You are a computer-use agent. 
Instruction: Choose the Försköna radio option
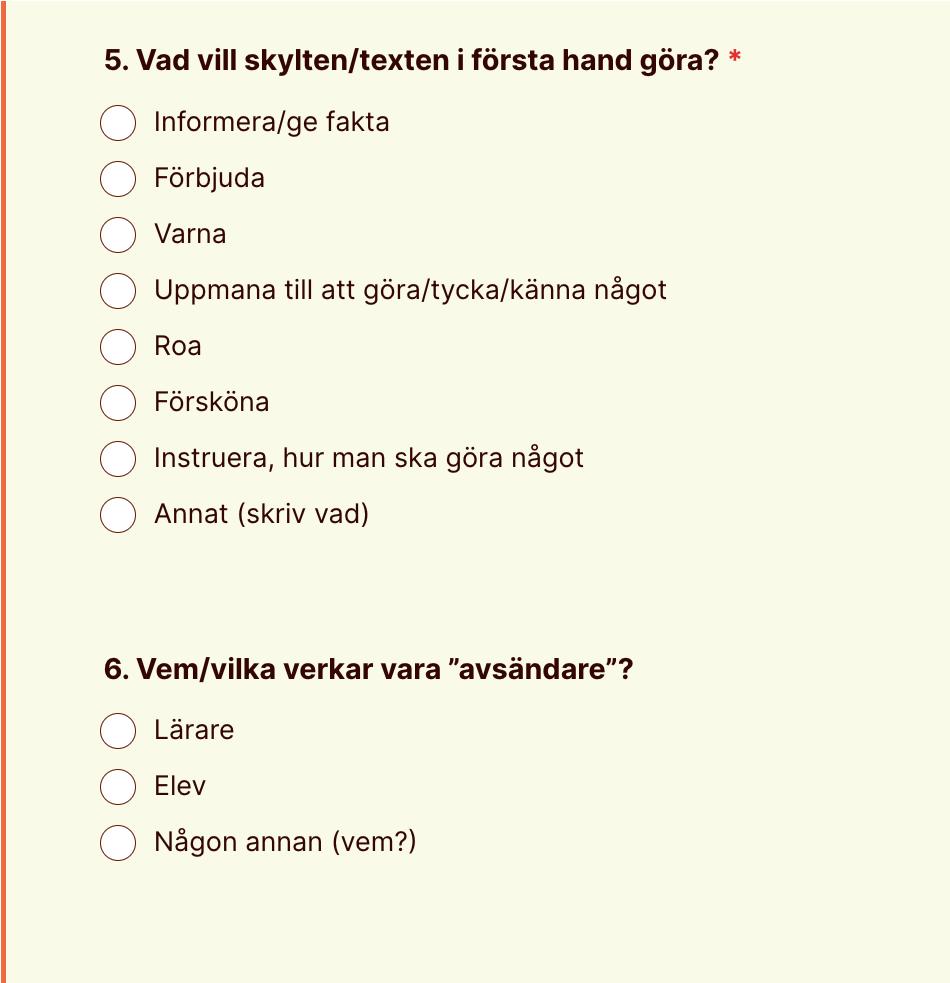pyautogui.click(x=118, y=402)
